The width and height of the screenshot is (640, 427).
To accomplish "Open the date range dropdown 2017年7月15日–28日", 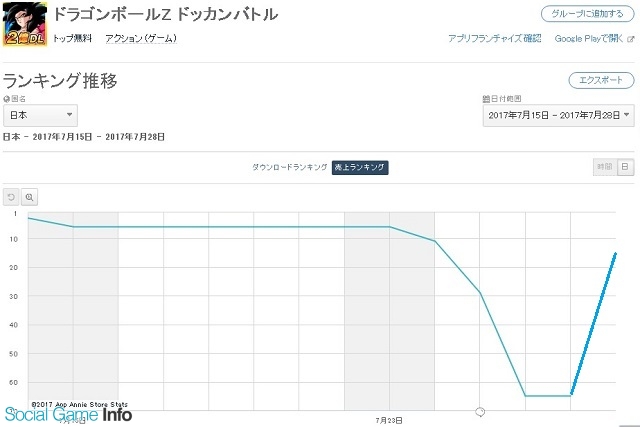I will [x=558, y=116].
